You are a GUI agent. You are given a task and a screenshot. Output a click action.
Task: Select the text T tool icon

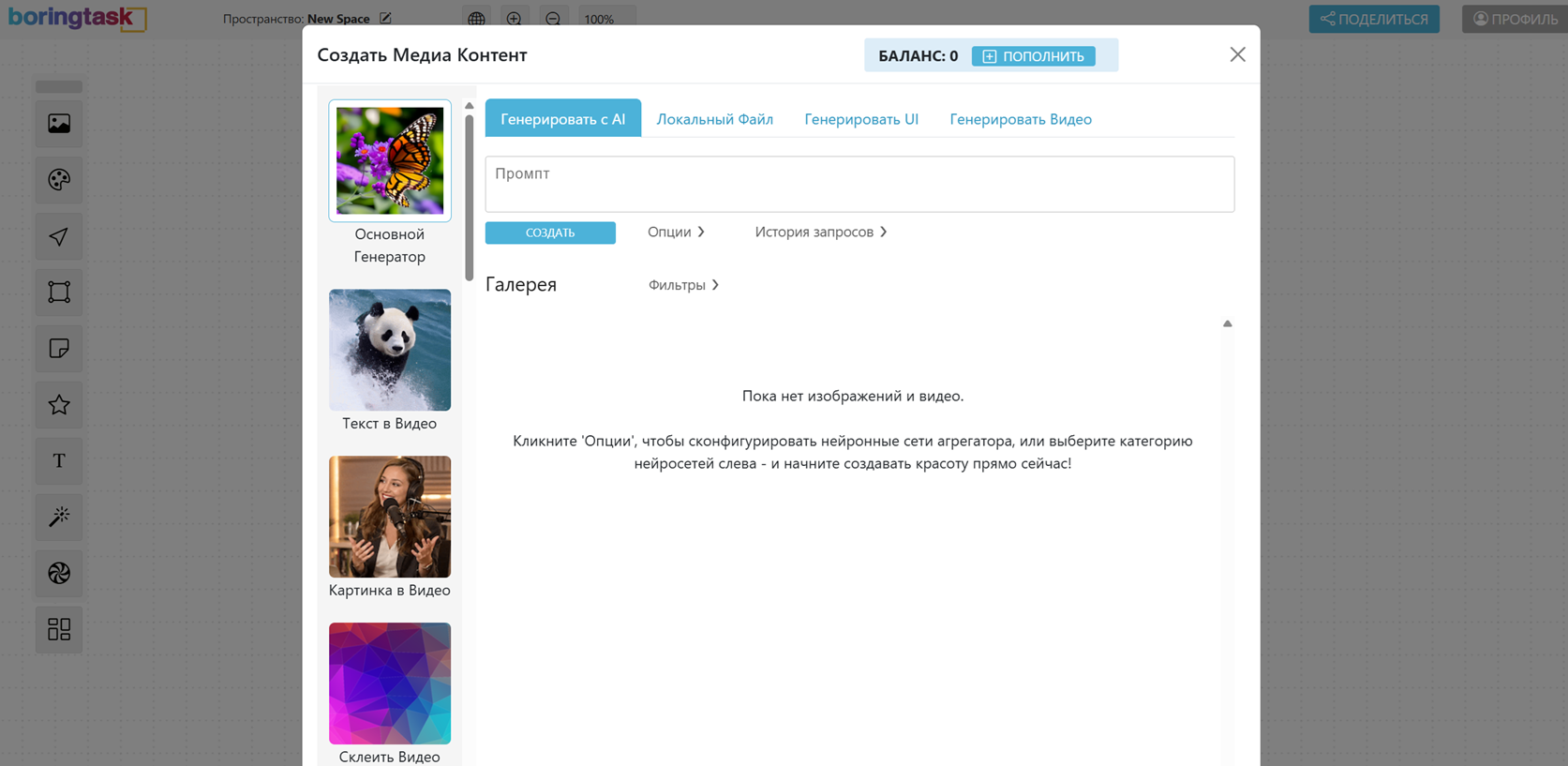(x=59, y=461)
